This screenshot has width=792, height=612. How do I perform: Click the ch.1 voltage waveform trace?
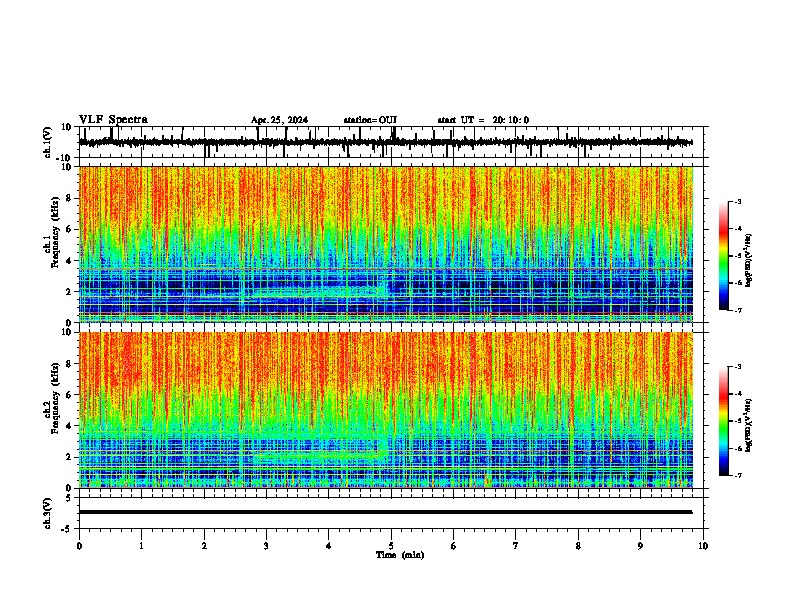tap(385, 143)
